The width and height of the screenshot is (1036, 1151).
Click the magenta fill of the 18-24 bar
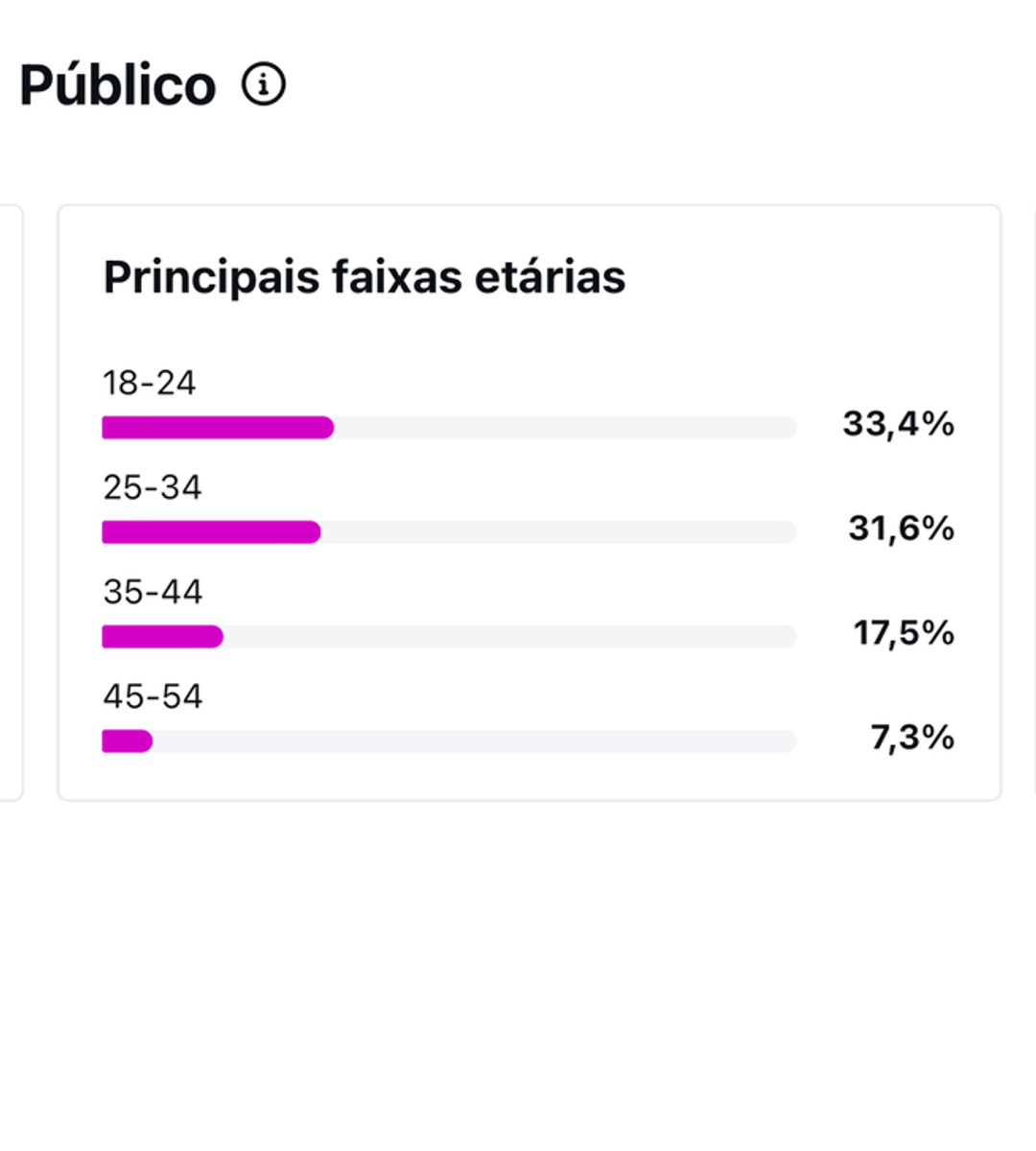point(216,427)
